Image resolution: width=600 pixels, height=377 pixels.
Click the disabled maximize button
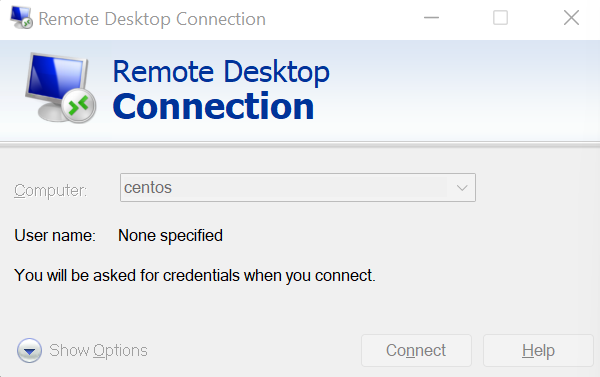(501, 18)
